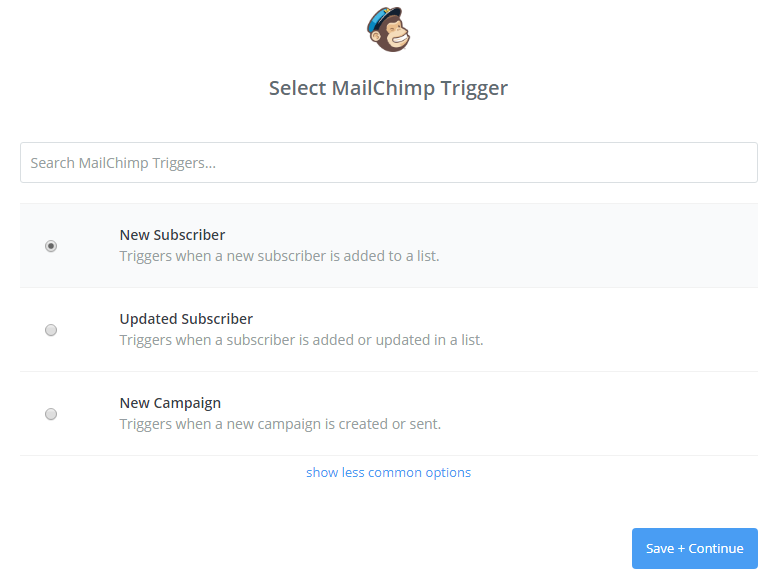Select the New Subscriber radio button

(x=51, y=246)
